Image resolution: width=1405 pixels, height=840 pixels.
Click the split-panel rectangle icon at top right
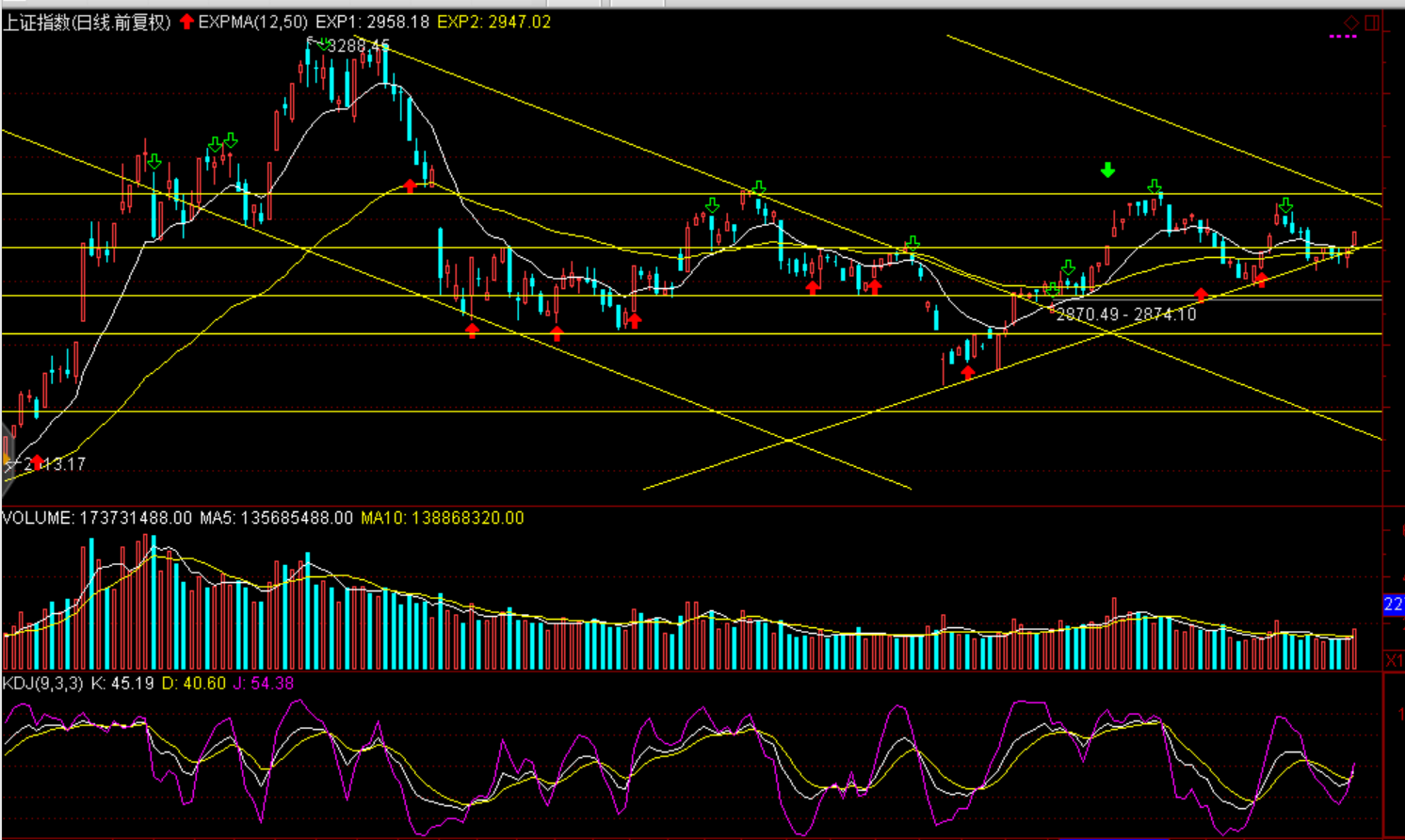pyautogui.click(x=1372, y=23)
